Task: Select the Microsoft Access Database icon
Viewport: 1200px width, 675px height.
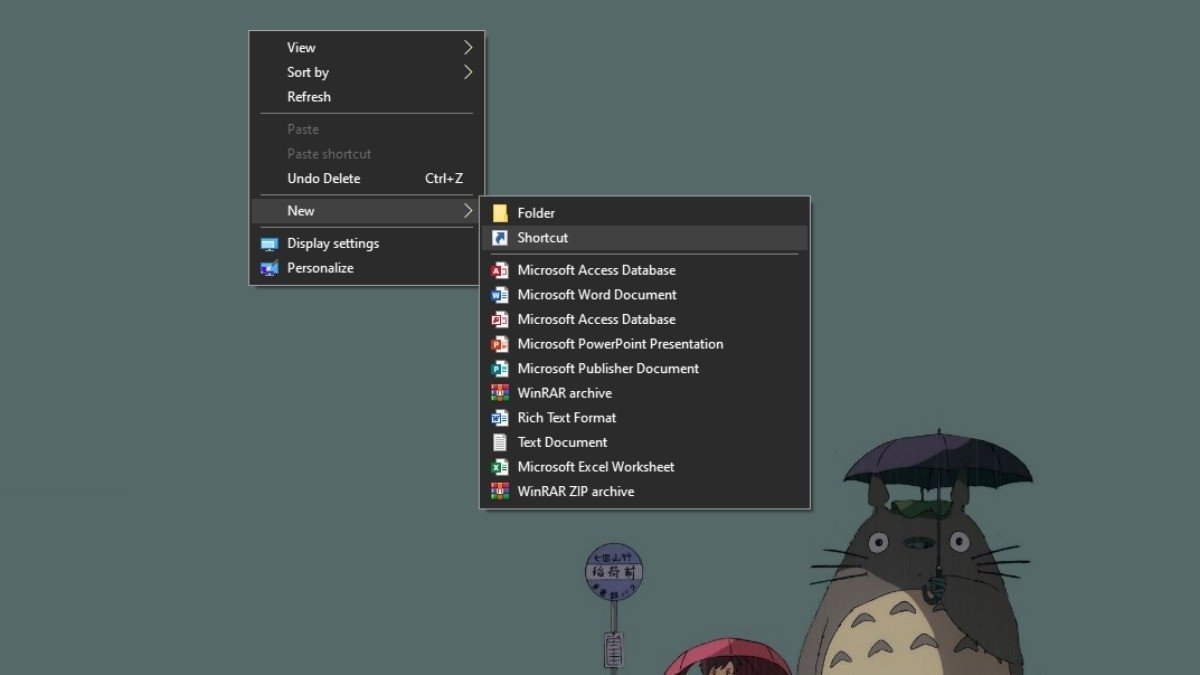Action: tap(499, 269)
